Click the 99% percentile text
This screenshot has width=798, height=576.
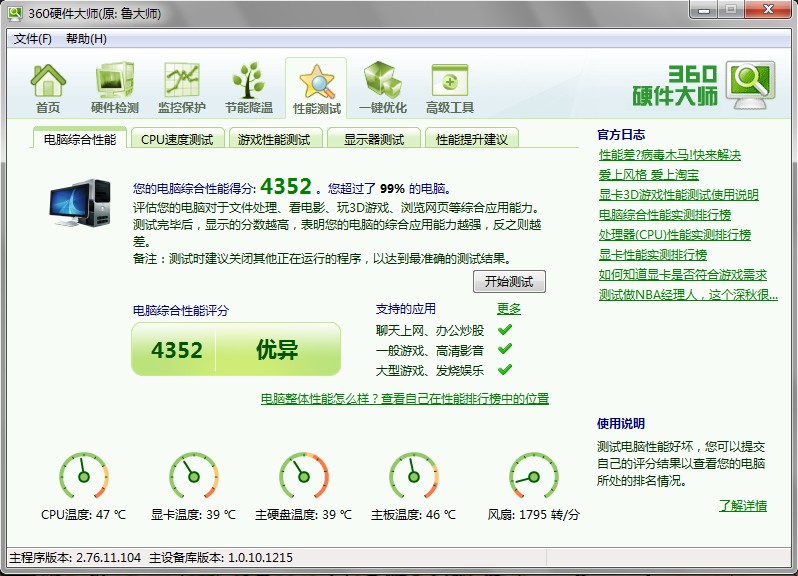392,189
